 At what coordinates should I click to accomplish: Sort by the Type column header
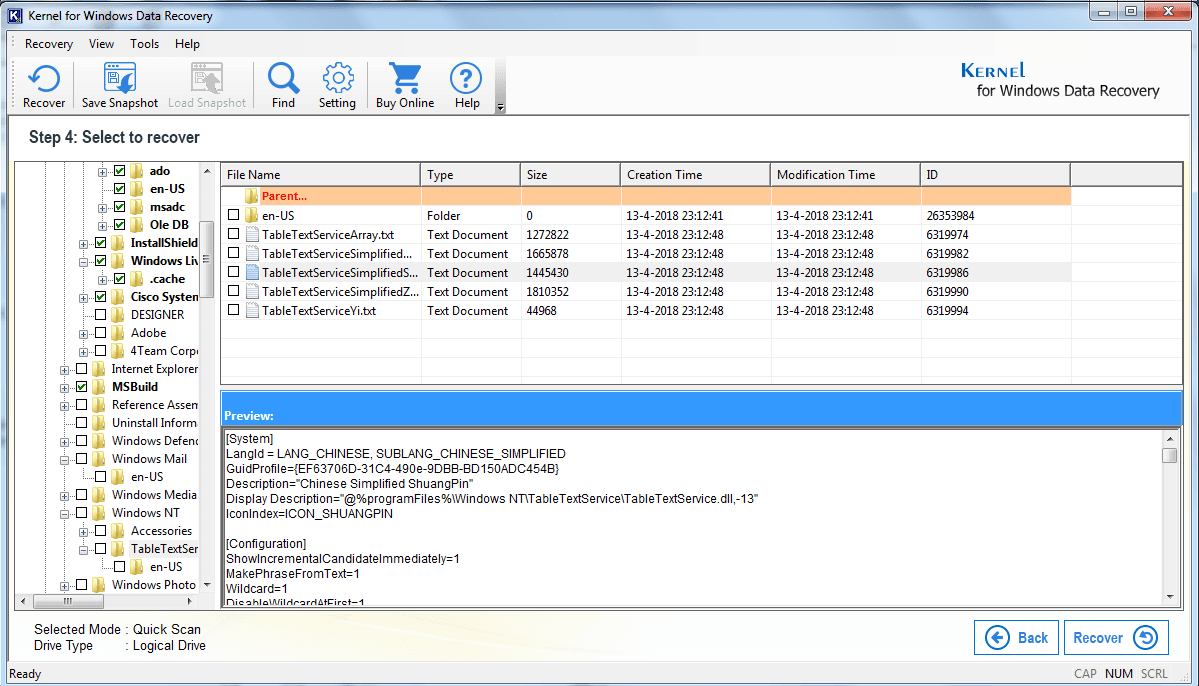pyautogui.click(x=470, y=174)
